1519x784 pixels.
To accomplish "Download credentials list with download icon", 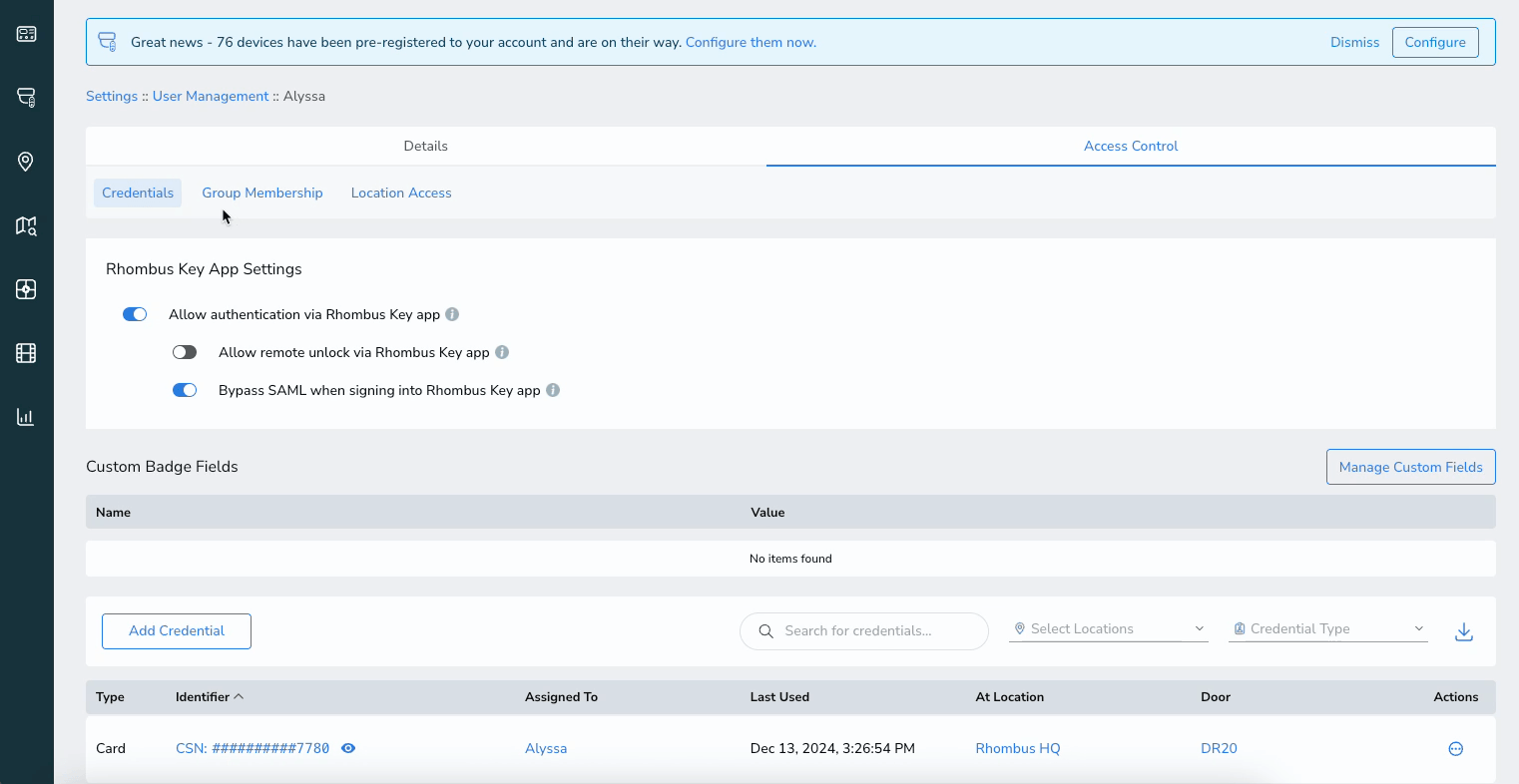I will (x=1464, y=631).
